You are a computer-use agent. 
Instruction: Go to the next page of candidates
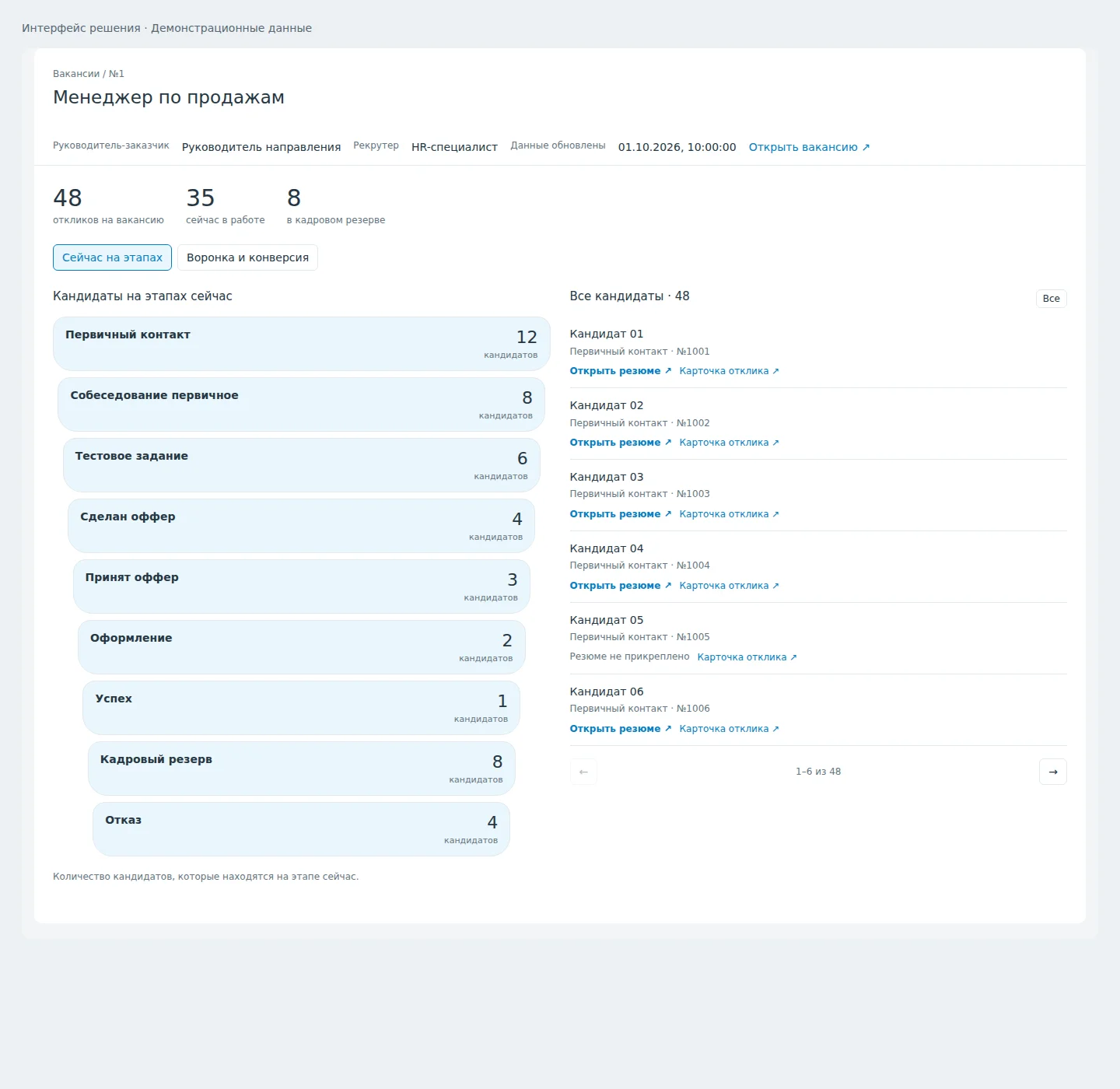pyautogui.click(x=1052, y=772)
